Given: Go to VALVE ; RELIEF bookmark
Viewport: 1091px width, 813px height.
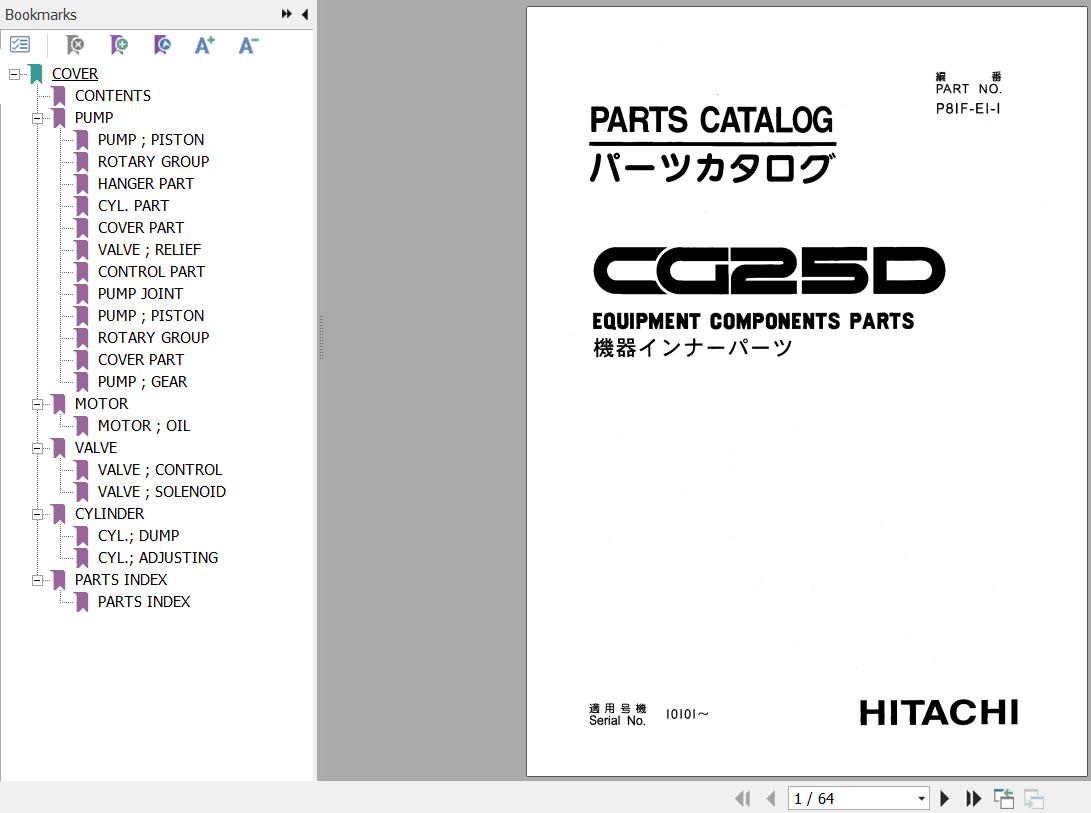Looking at the screenshot, I should pyautogui.click(x=150, y=250).
